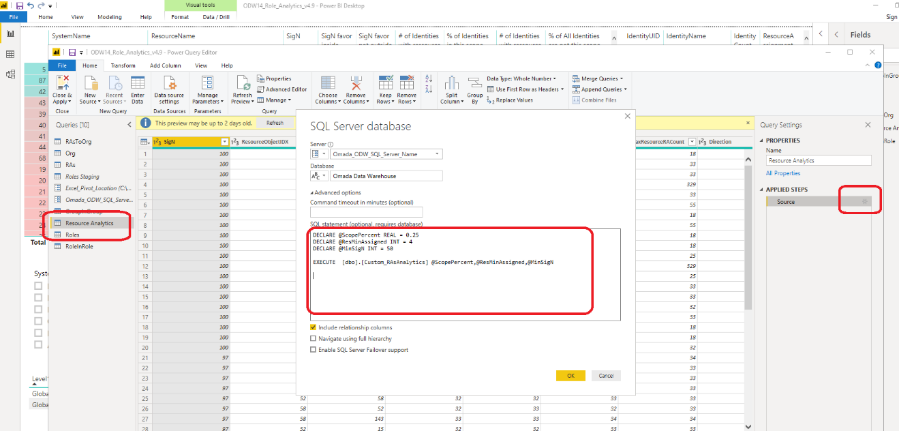Click Sort ascending icon
The image size is (899, 431).
click(430, 79)
